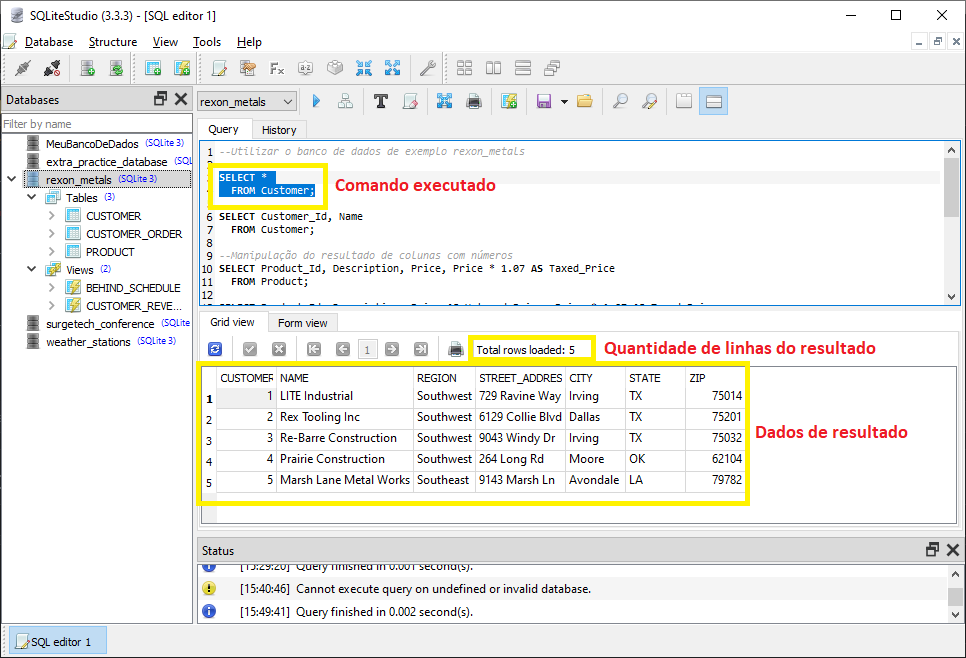Open the Structure menu
Image resolution: width=966 pixels, height=658 pixels.
pos(113,42)
